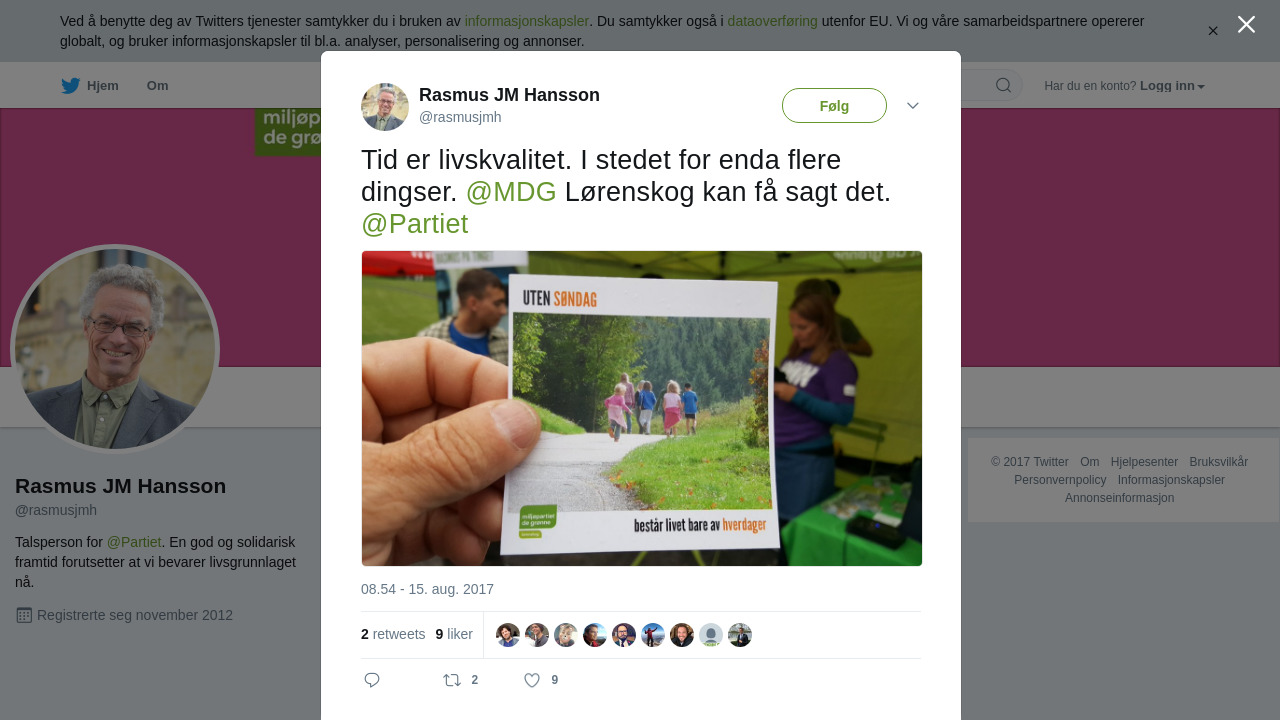
Task: Click the search magnifier icon
Action: click(1003, 85)
